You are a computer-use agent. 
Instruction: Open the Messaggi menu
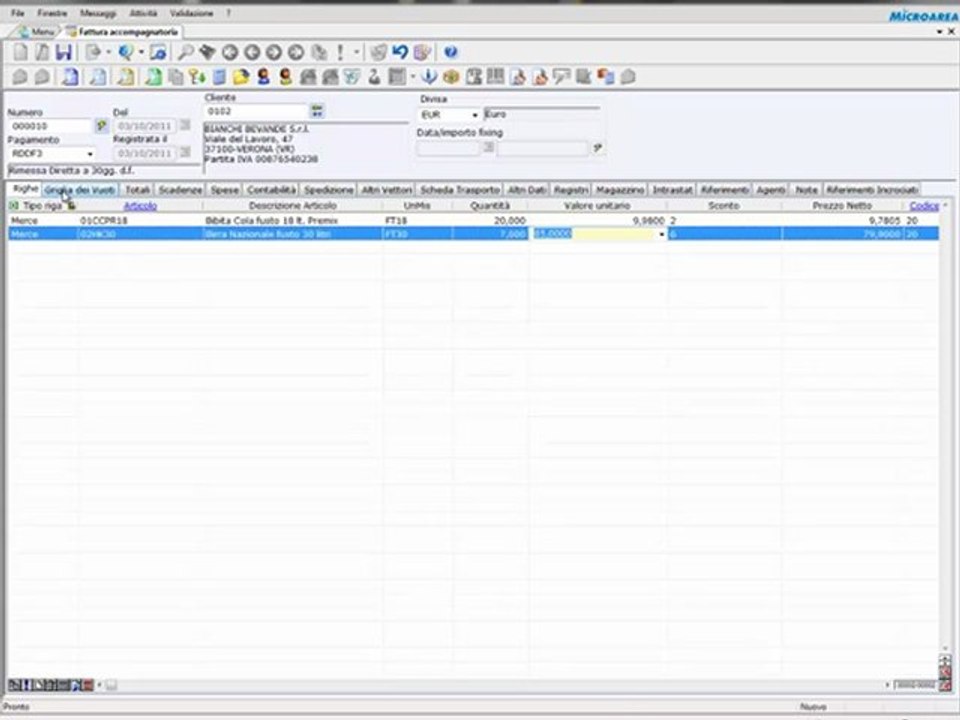98,13
